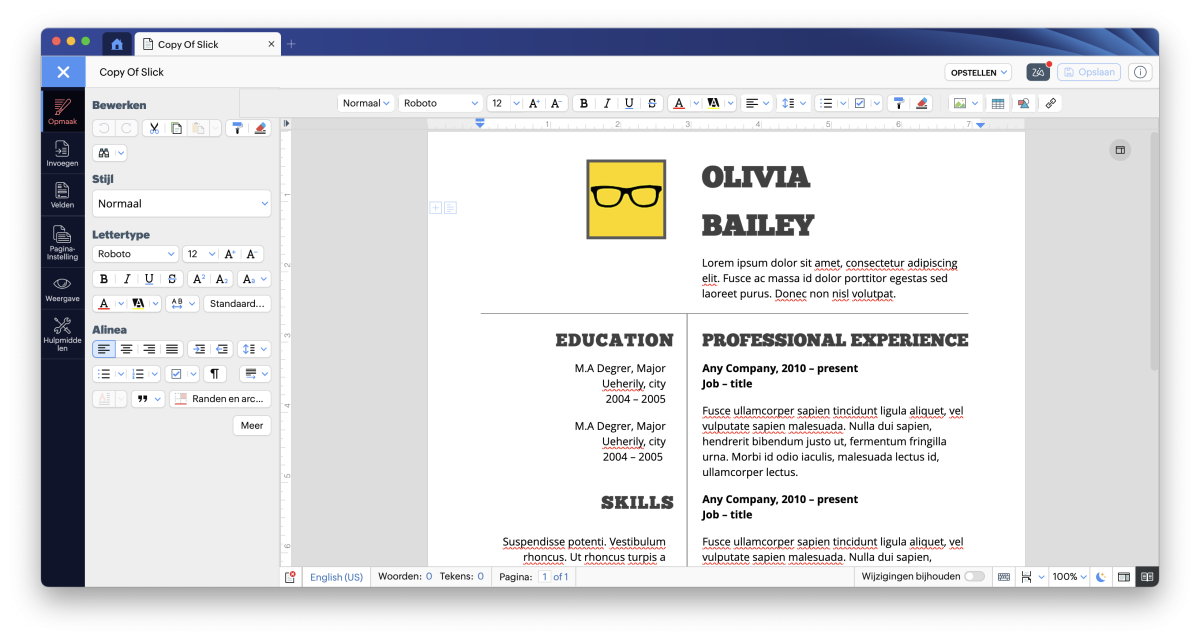Image resolution: width=1200 pixels, height=641 pixels.
Task: Click the document info icon top right
Action: pyautogui.click(x=1140, y=72)
